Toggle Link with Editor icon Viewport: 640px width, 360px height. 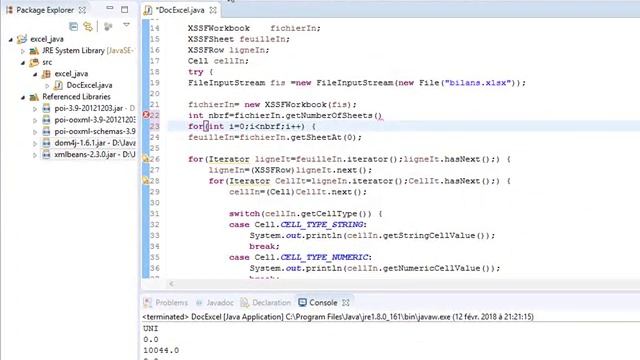pos(88,27)
